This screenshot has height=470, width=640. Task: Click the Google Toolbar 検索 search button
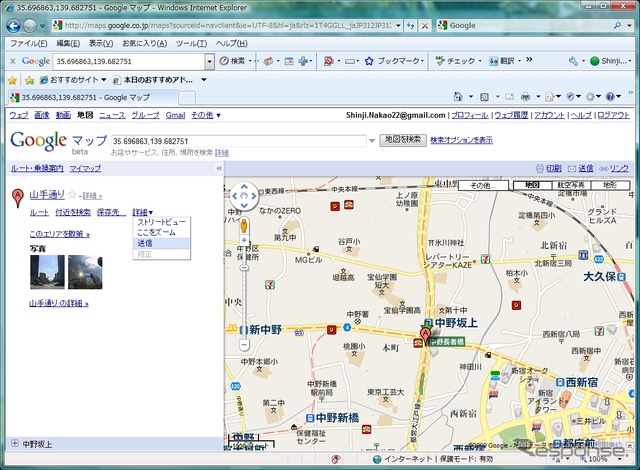point(233,61)
